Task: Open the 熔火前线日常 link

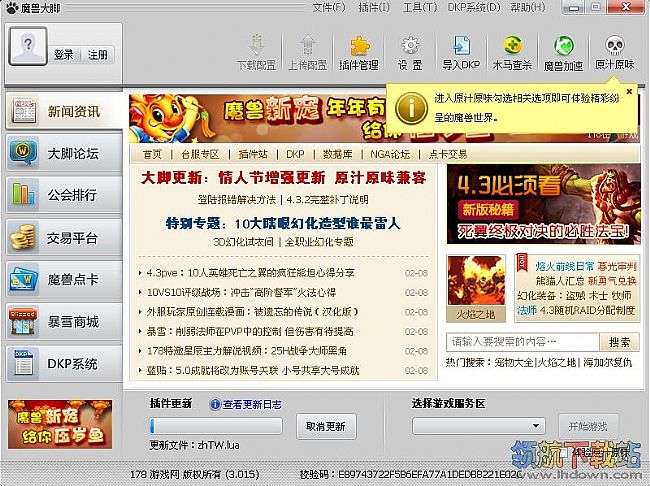Action: click(x=565, y=266)
